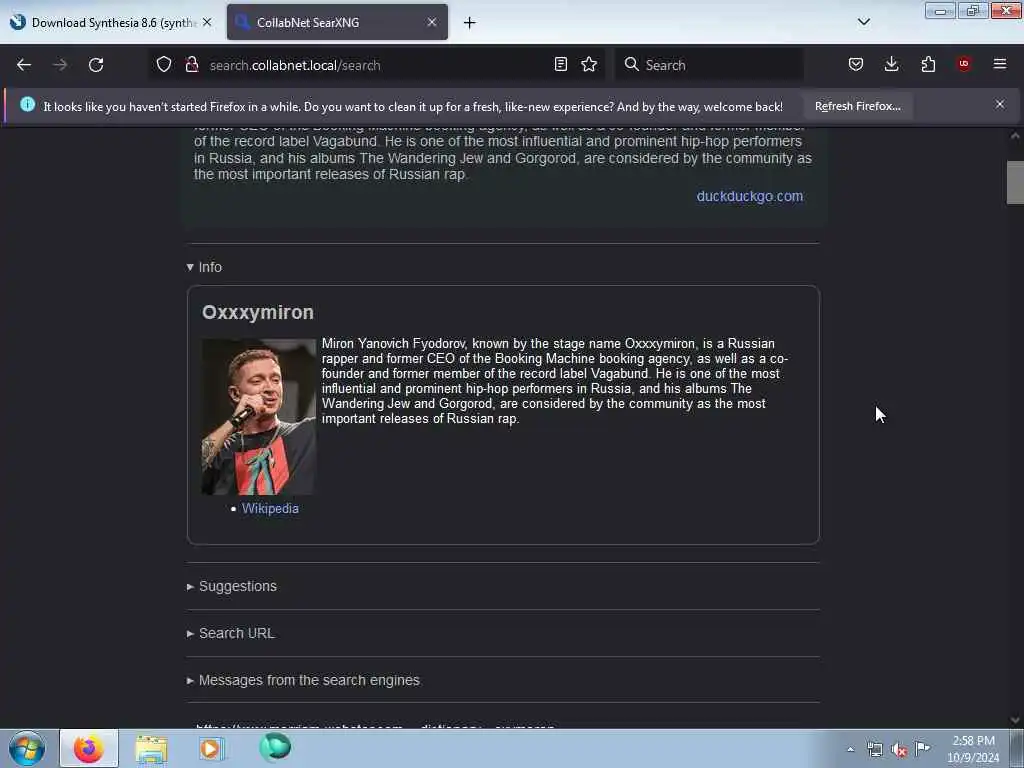Select the CollabNet SearXNG tab
The image size is (1024, 768).
click(x=338, y=22)
